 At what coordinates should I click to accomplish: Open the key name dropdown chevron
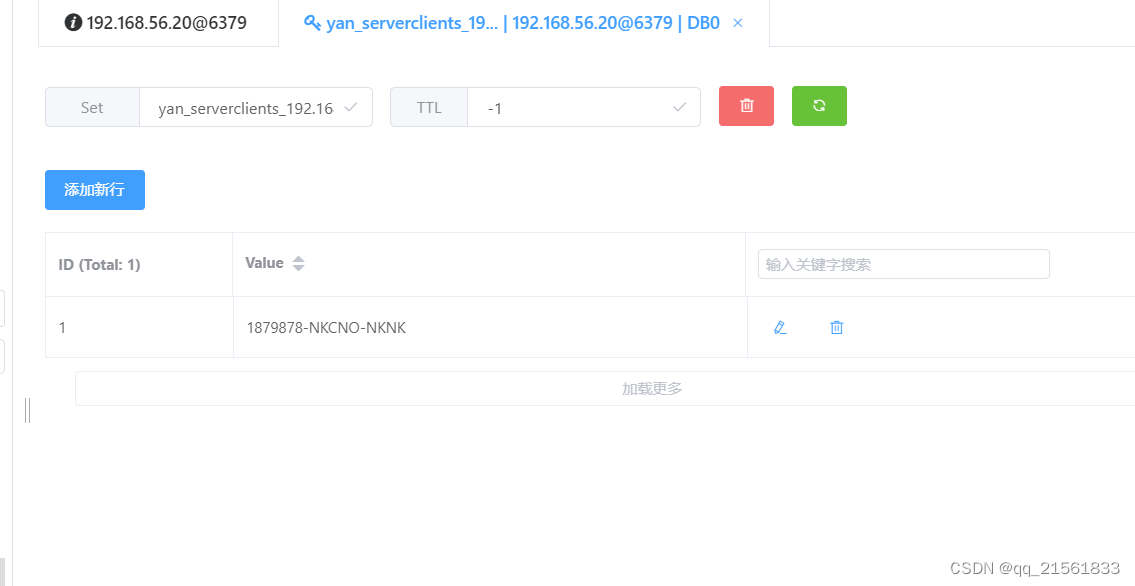(x=351, y=107)
